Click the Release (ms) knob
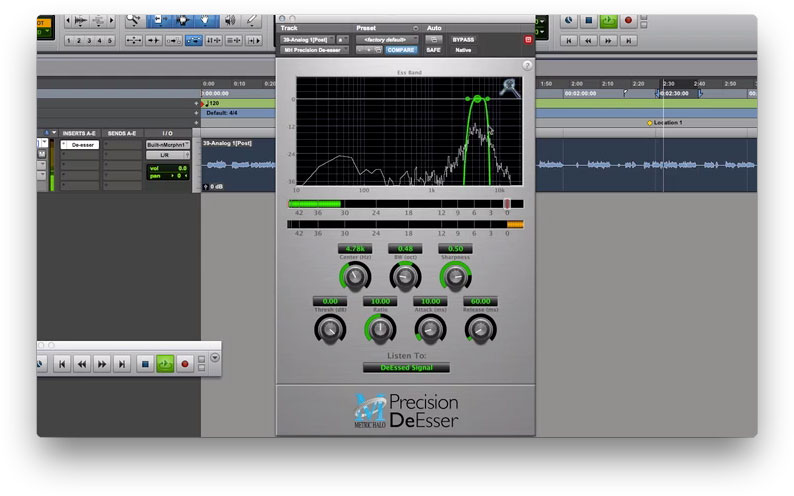 click(x=481, y=329)
